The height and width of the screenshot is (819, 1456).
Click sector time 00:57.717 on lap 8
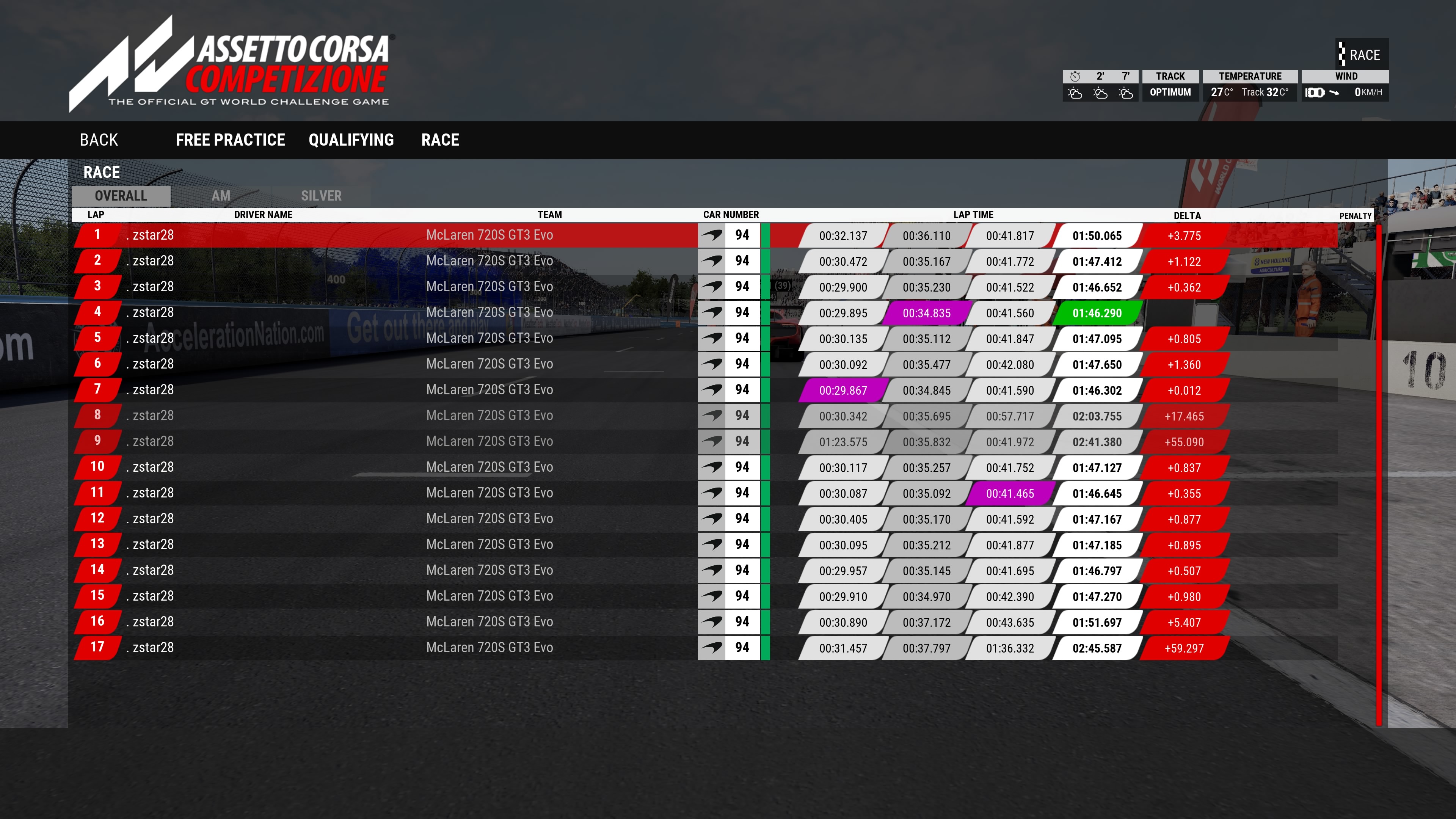(x=1010, y=416)
